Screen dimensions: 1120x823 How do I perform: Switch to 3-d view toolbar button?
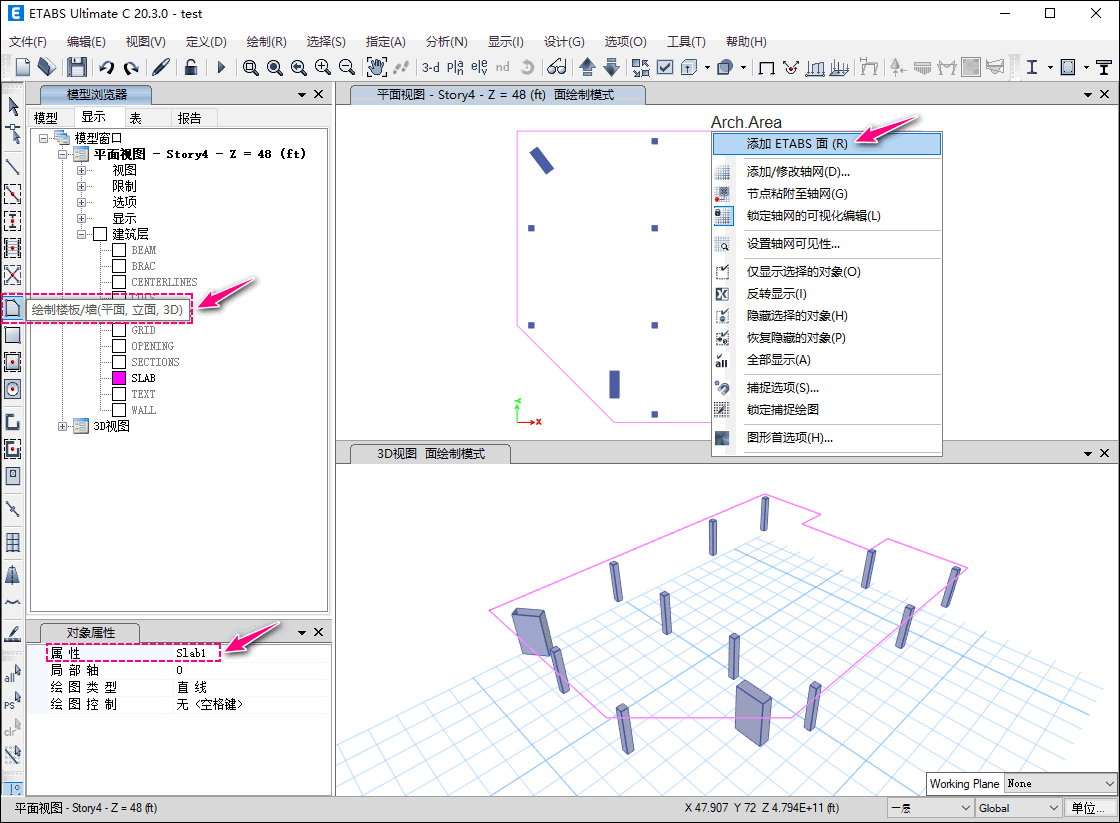coord(430,67)
